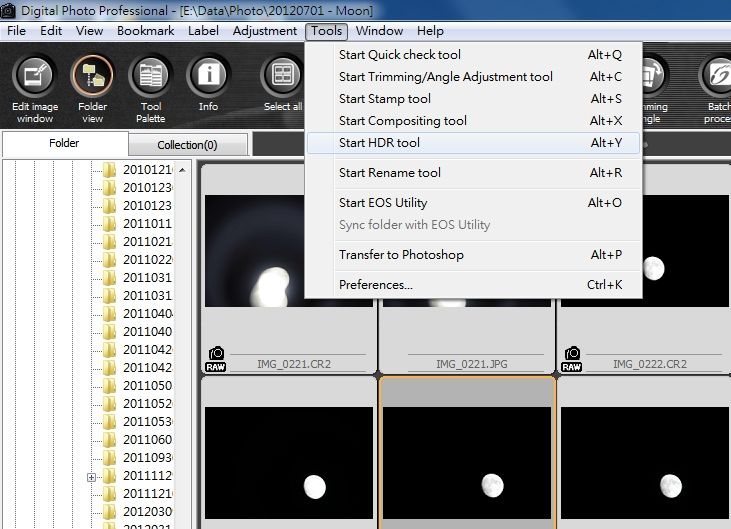Click the RAW camera icon on IMG_0221.CR2
Viewport: 731px width, 529px height.
tap(215, 359)
